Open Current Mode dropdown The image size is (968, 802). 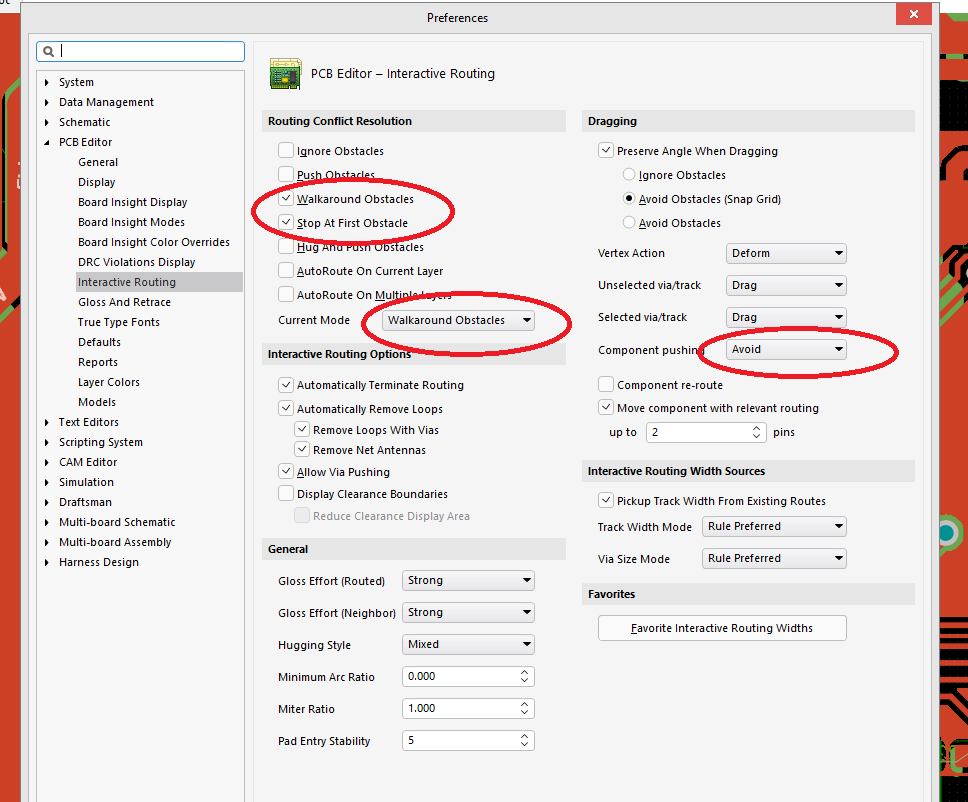[458, 320]
